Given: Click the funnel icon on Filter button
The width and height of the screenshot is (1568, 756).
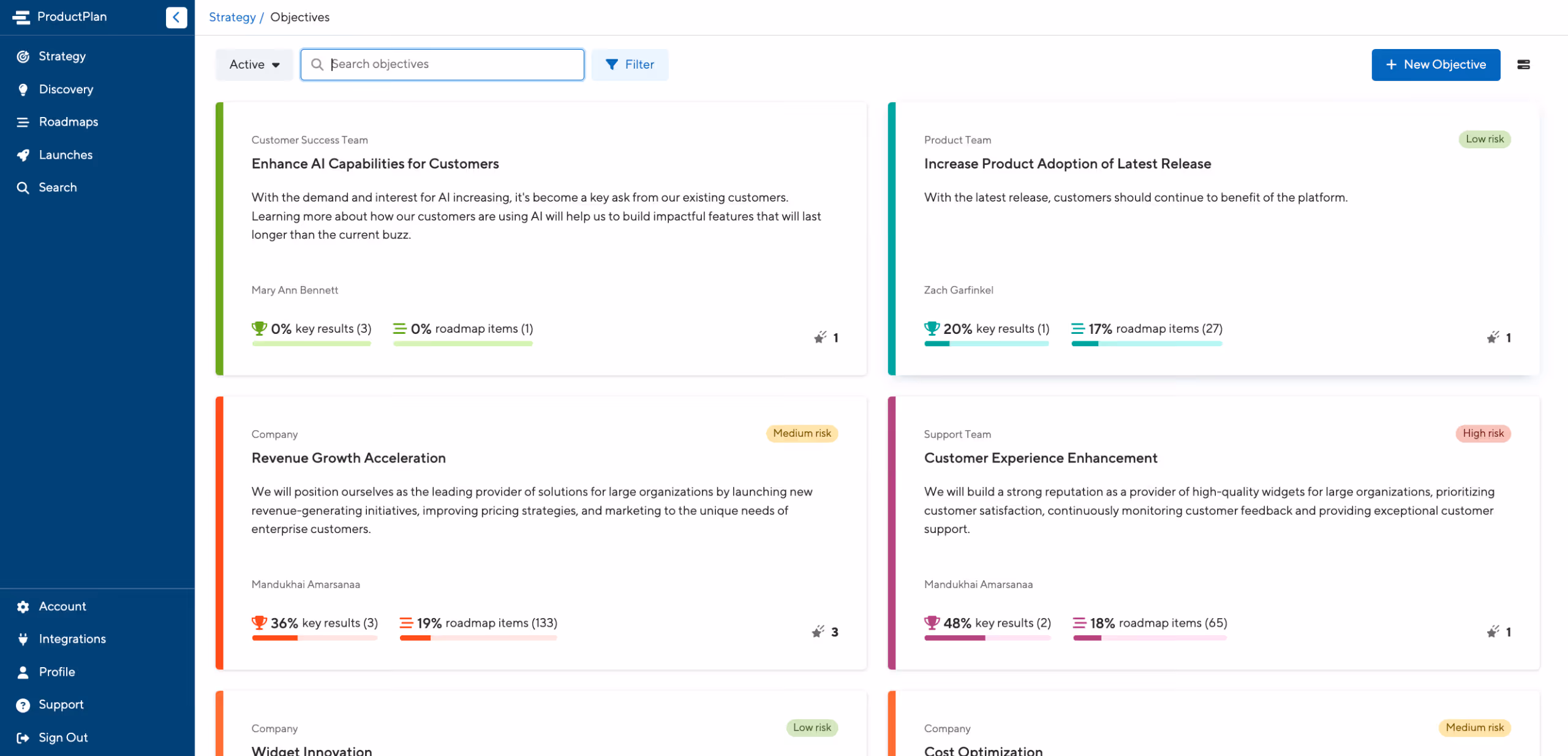Looking at the screenshot, I should (611, 64).
